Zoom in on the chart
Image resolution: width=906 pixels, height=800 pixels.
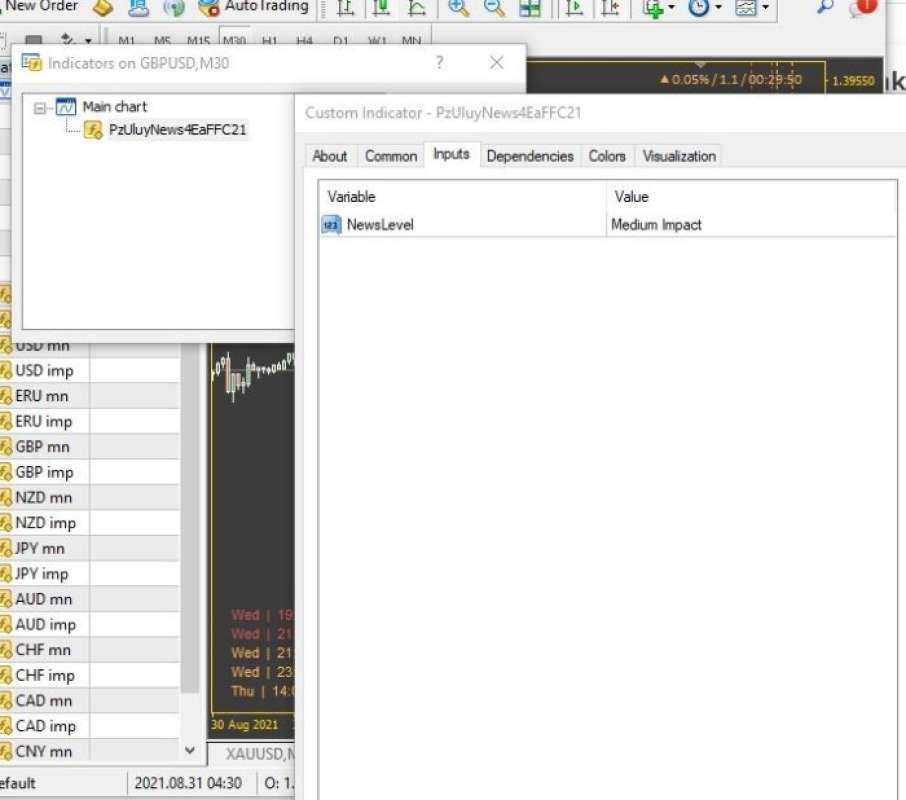pos(461,8)
